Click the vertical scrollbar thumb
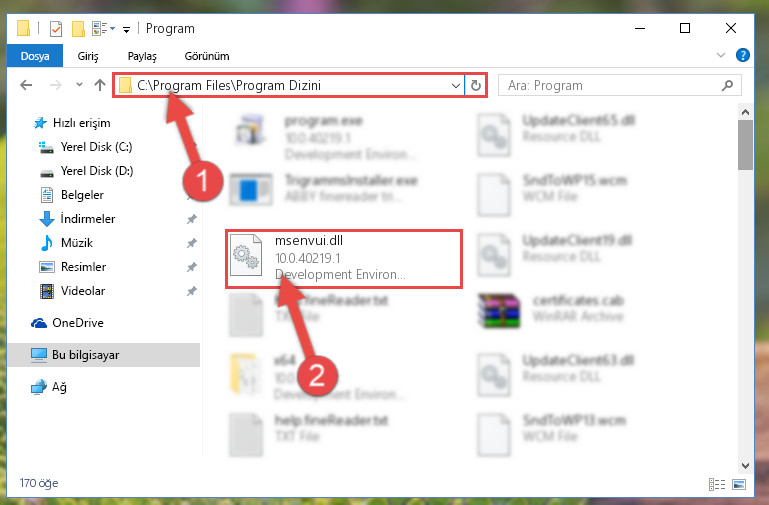The height and width of the screenshot is (505, 769). (x=745, y=145)
